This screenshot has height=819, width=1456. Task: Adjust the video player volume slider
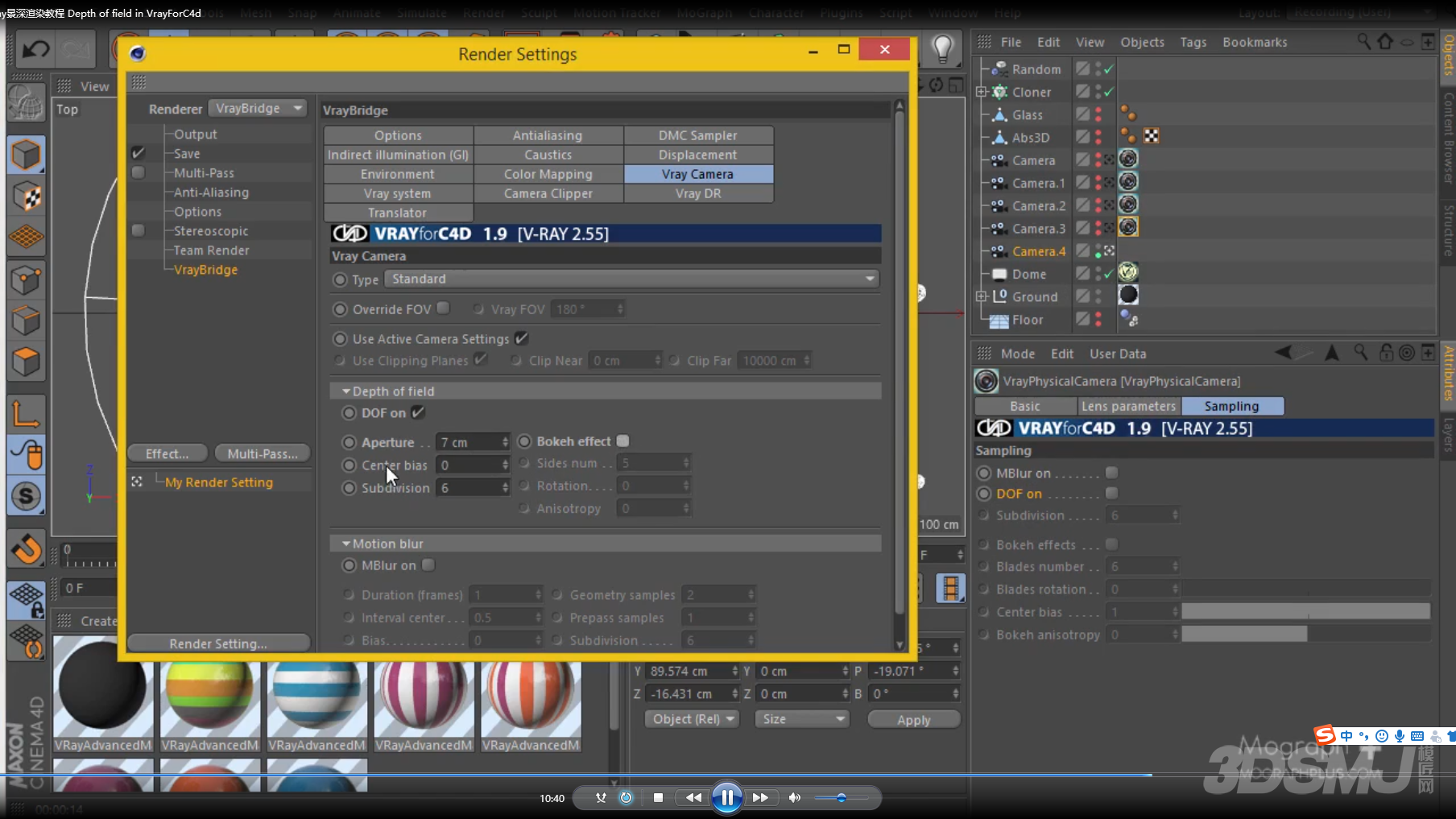click(x=841, y=797)
